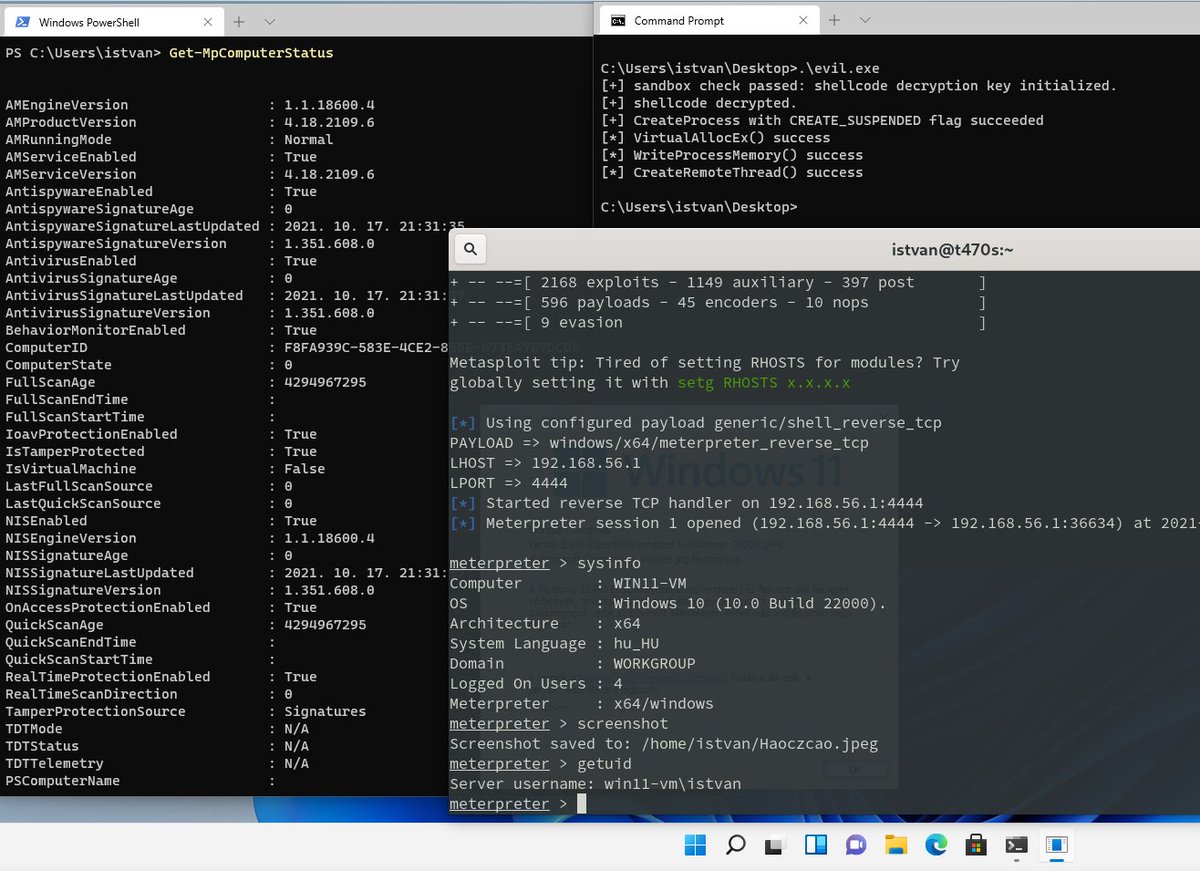Click the Get-MpComputerStatus command text
This screenshot has height=871, width=1200.
(251, 53)
